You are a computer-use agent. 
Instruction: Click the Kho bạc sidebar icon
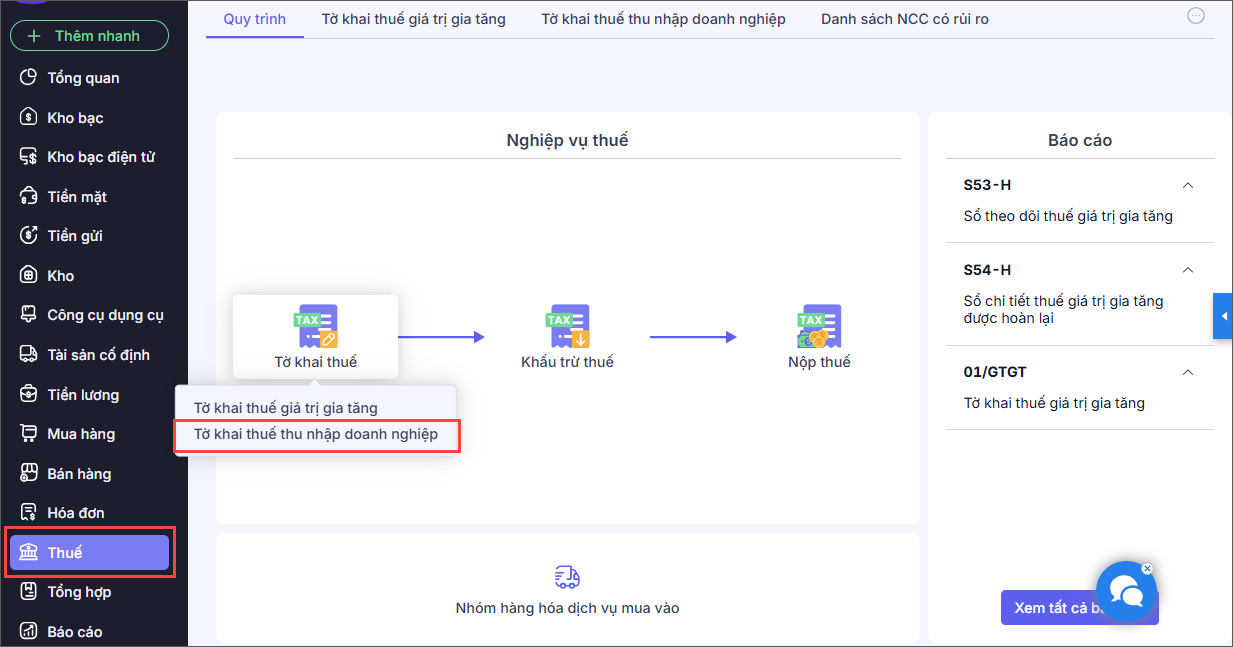tap(29, 118)
